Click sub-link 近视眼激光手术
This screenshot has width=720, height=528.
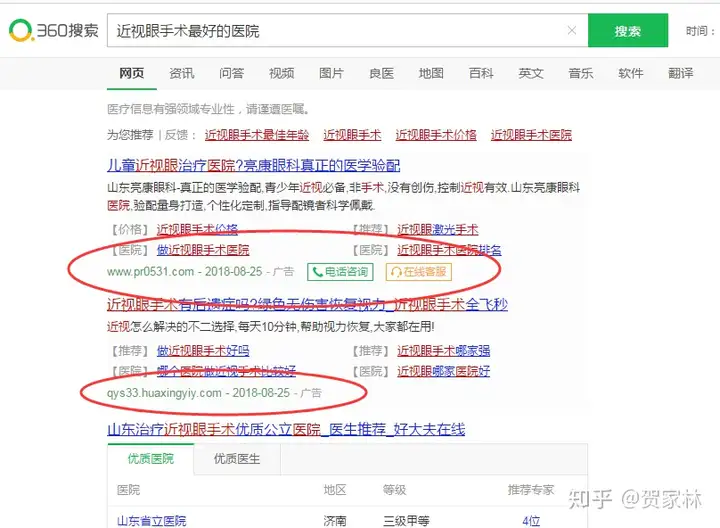[x=438, y=229]
